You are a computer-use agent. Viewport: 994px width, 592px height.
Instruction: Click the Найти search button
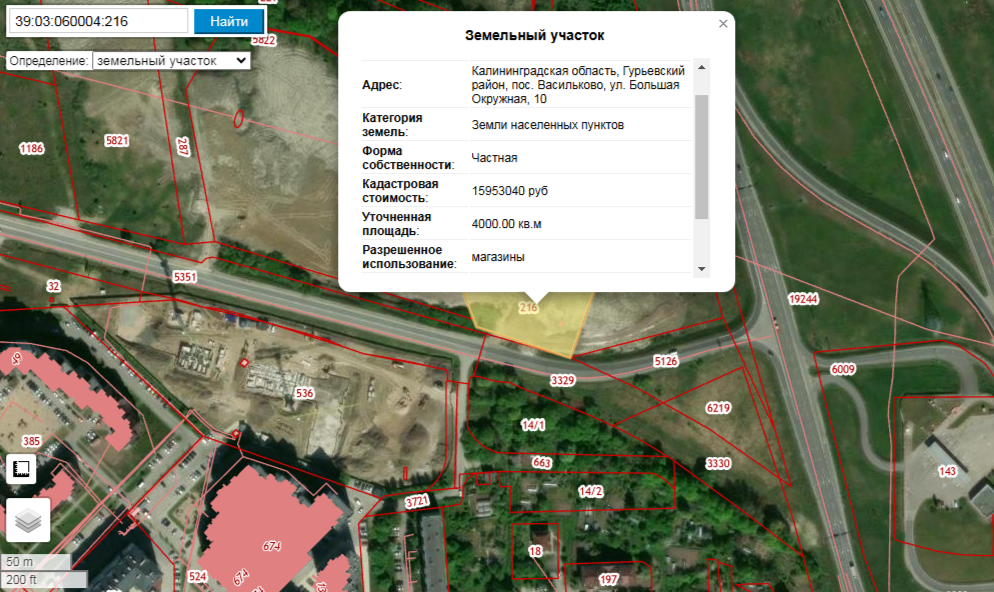point(228,21)
